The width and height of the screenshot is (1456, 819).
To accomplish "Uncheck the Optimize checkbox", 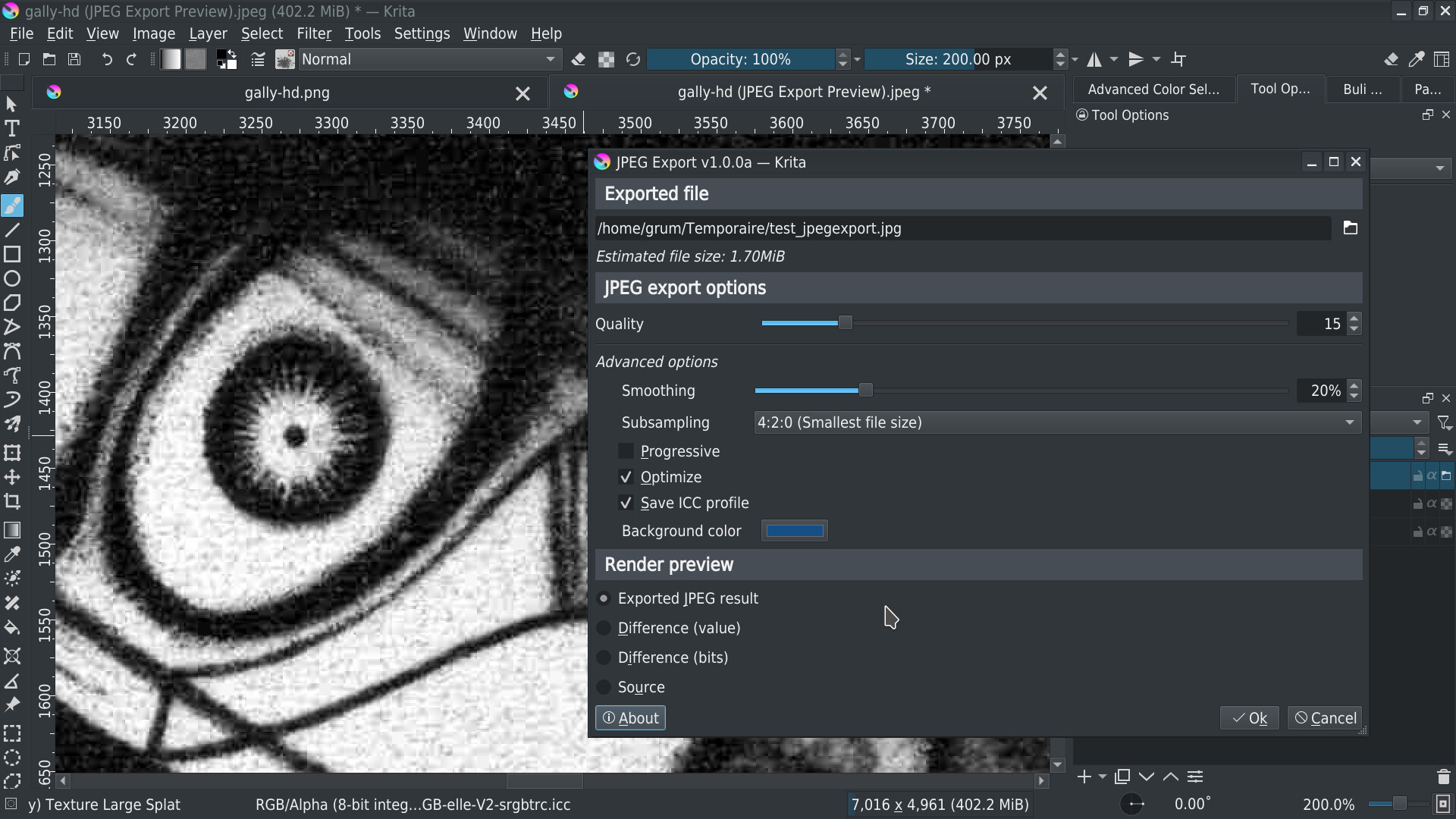I will tap(626, 477).
